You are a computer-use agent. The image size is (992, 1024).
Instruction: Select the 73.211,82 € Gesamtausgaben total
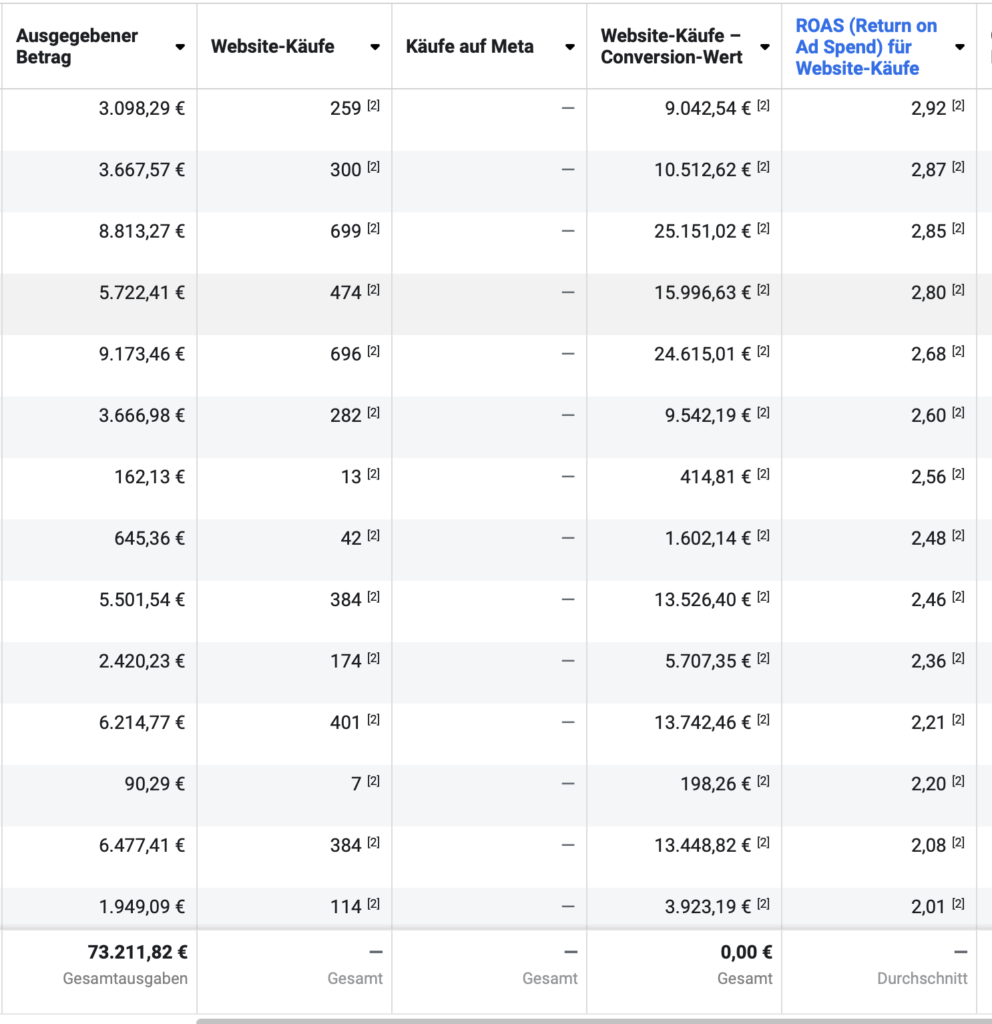[x=137, y=952]
